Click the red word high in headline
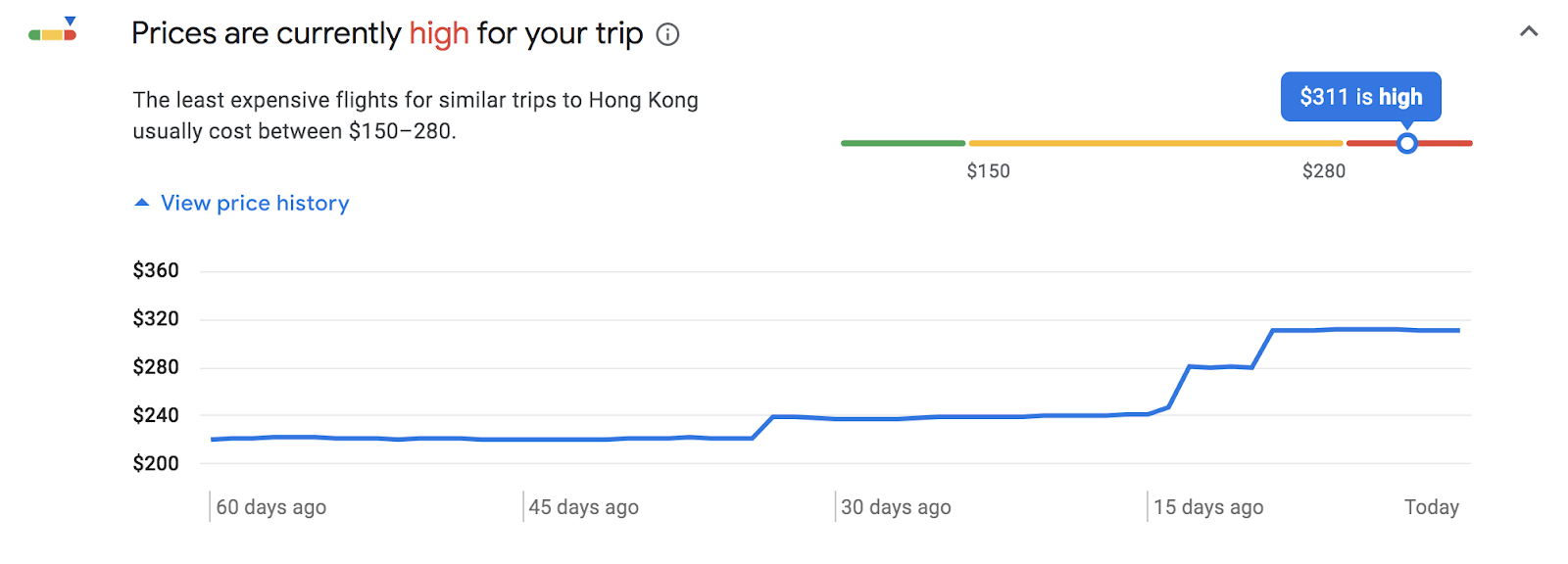The height and width of the screenshot is (564, 1568). pos(439,34)
